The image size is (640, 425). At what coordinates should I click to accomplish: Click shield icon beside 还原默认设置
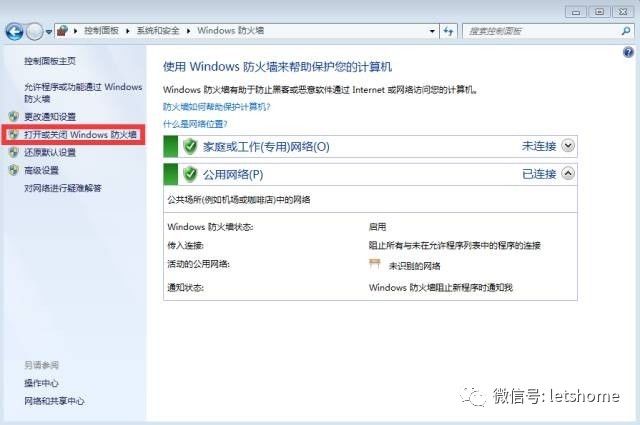point(13,152)
